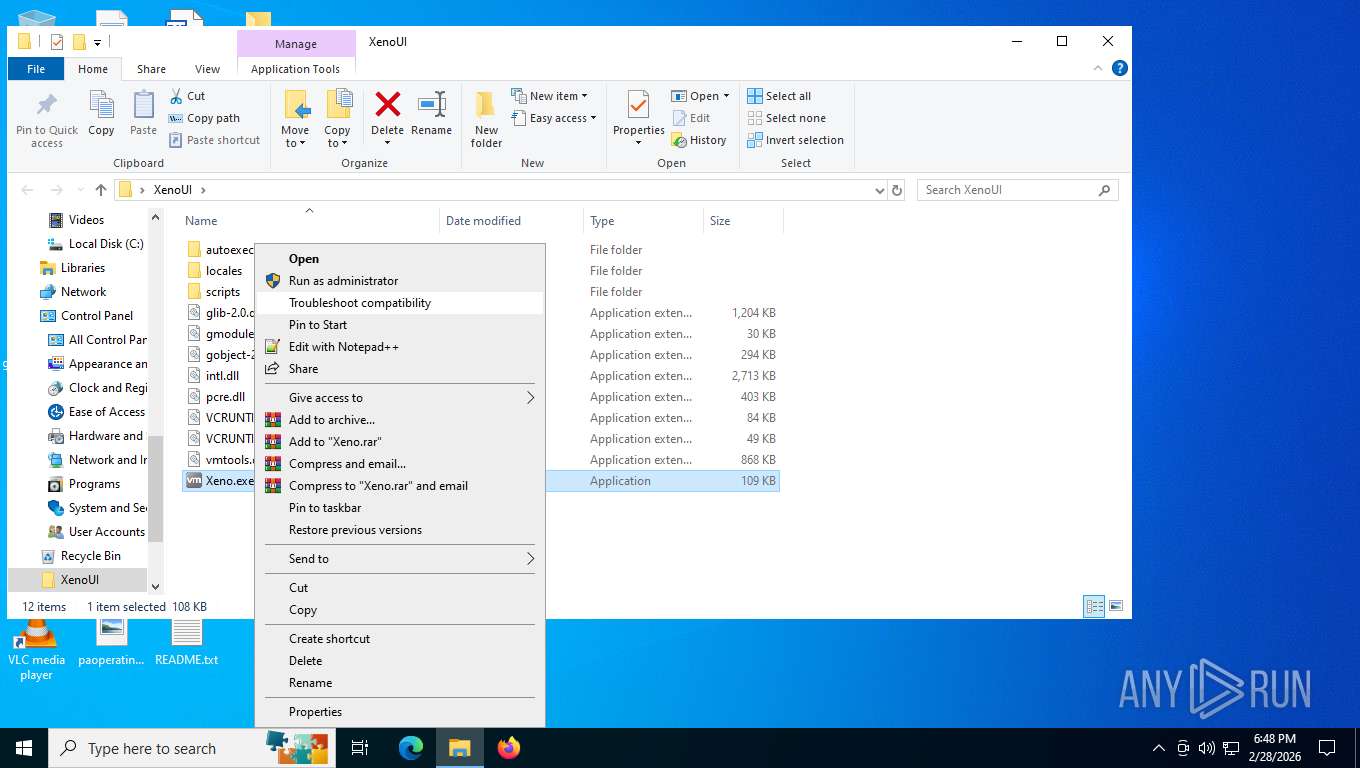Choose Restore previous versions

point(399,530)
